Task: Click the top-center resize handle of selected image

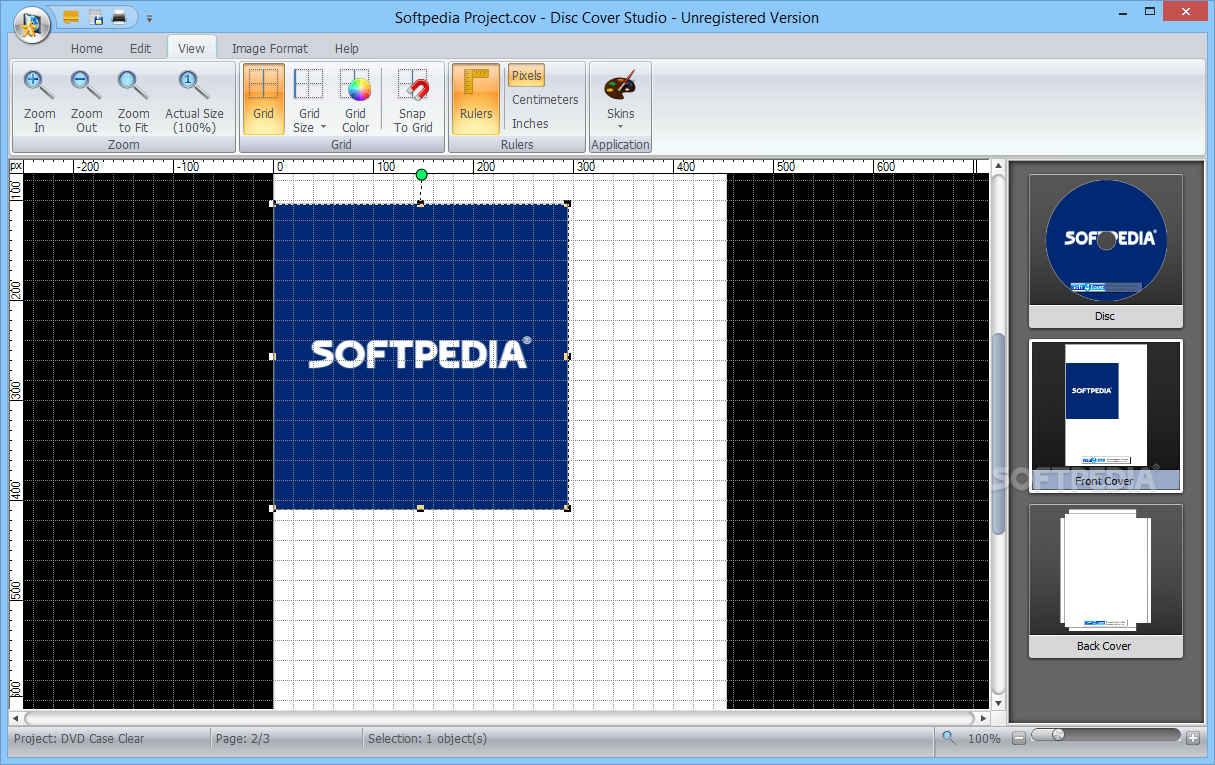Action: coord(420,204)
